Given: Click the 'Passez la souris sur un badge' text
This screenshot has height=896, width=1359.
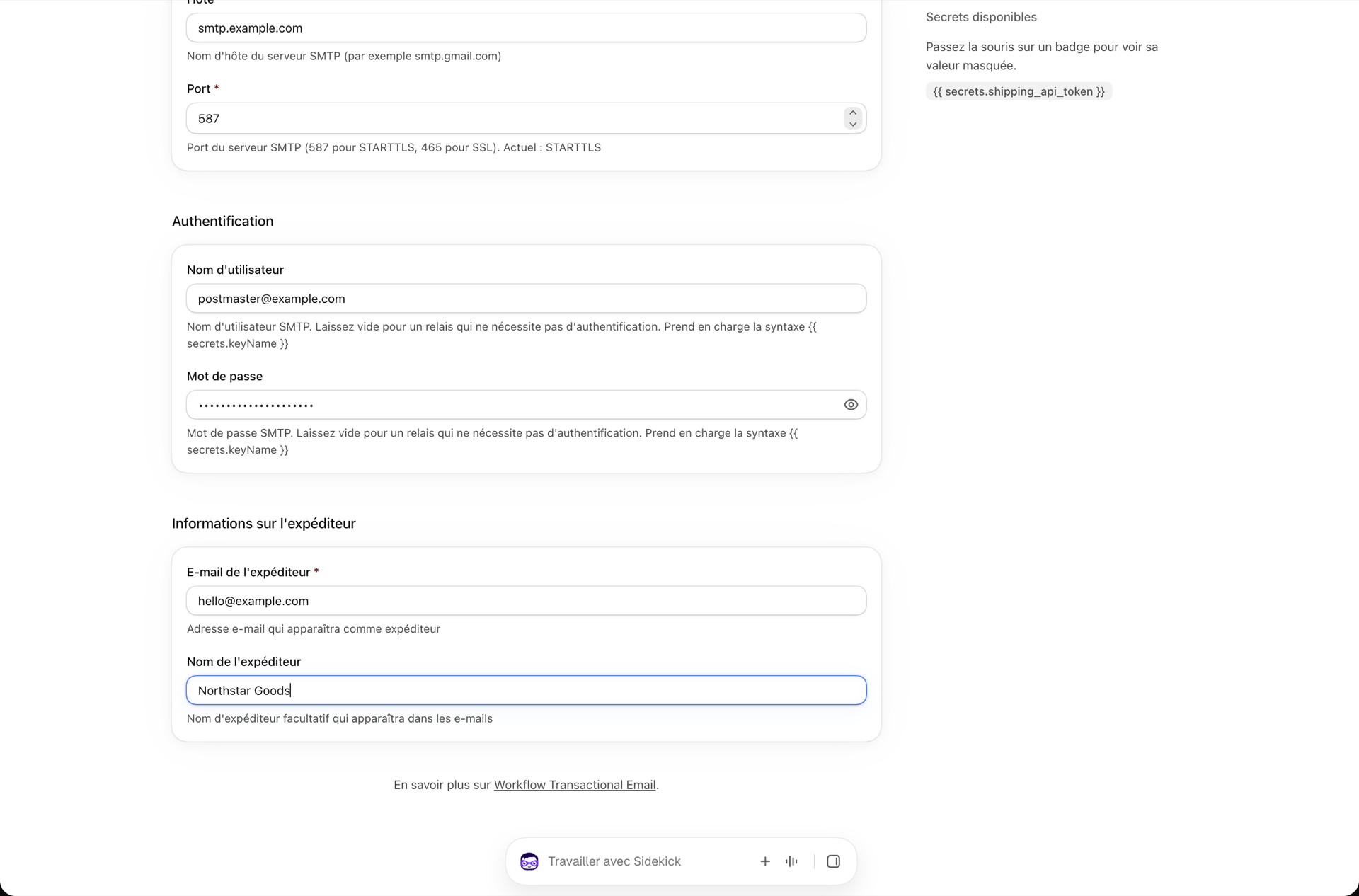Looking at the screenshot, I should click(x=1042, y=56).
